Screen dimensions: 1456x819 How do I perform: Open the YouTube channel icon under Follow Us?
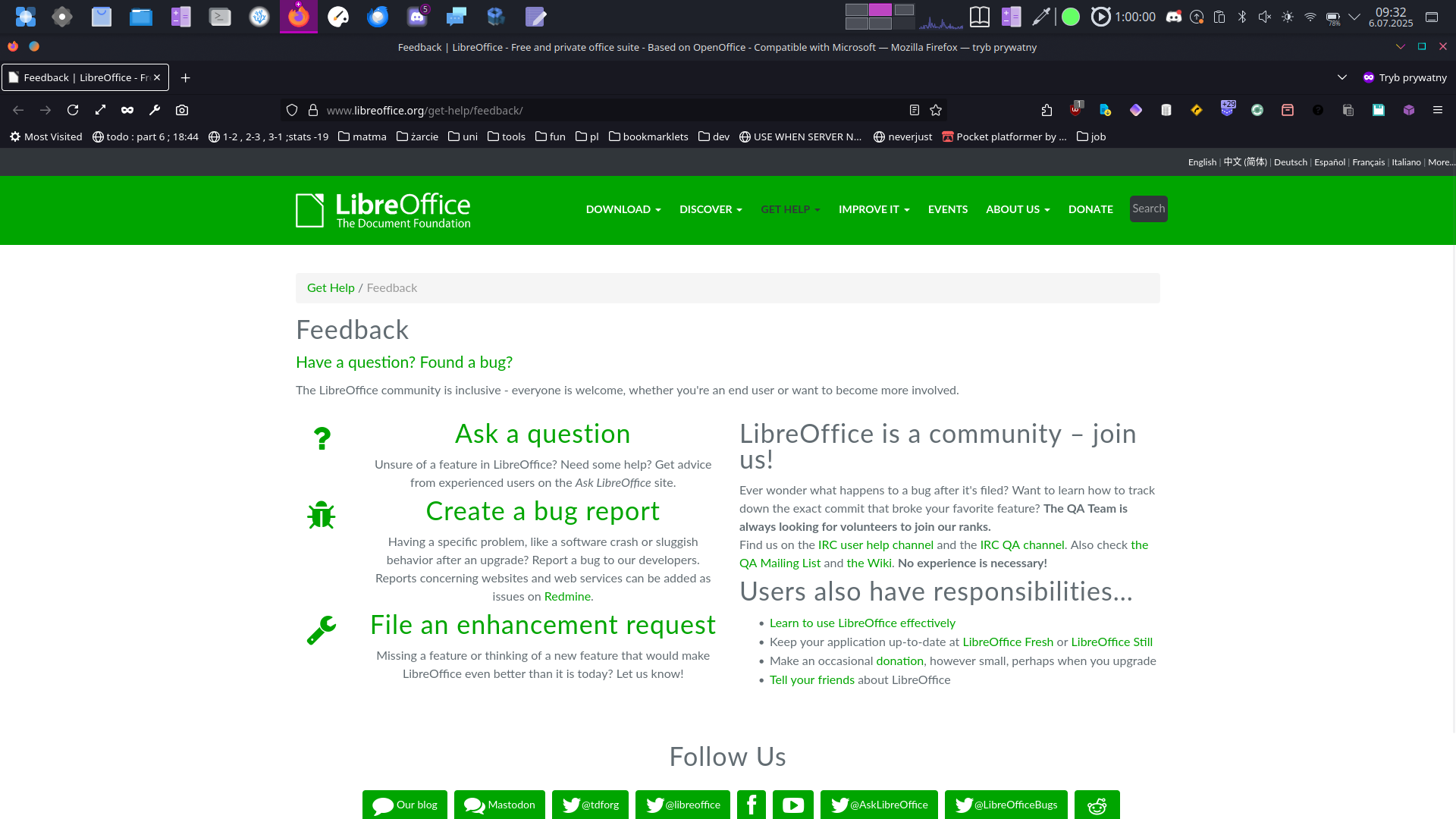[792, 805]
